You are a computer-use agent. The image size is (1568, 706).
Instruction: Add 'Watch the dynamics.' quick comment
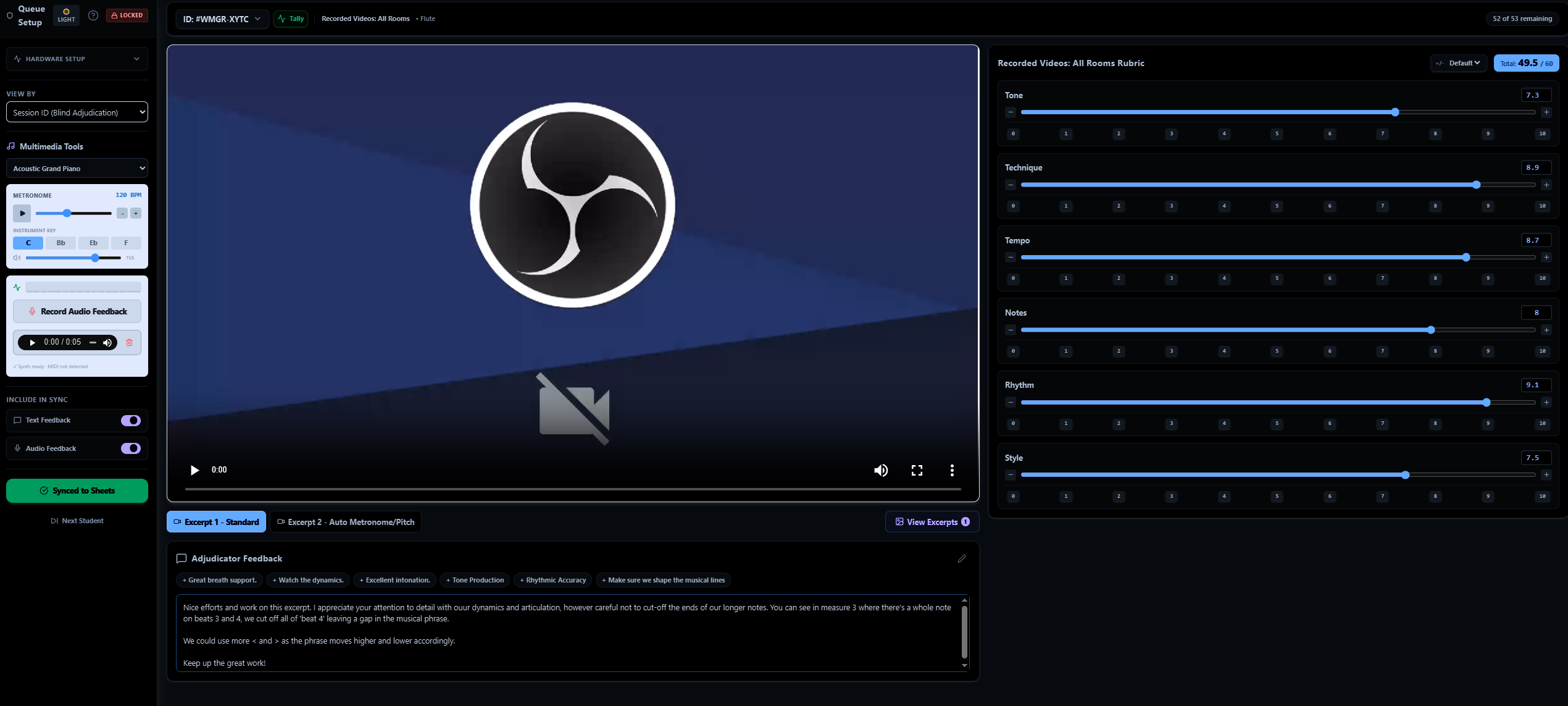(x=308, y=580)
